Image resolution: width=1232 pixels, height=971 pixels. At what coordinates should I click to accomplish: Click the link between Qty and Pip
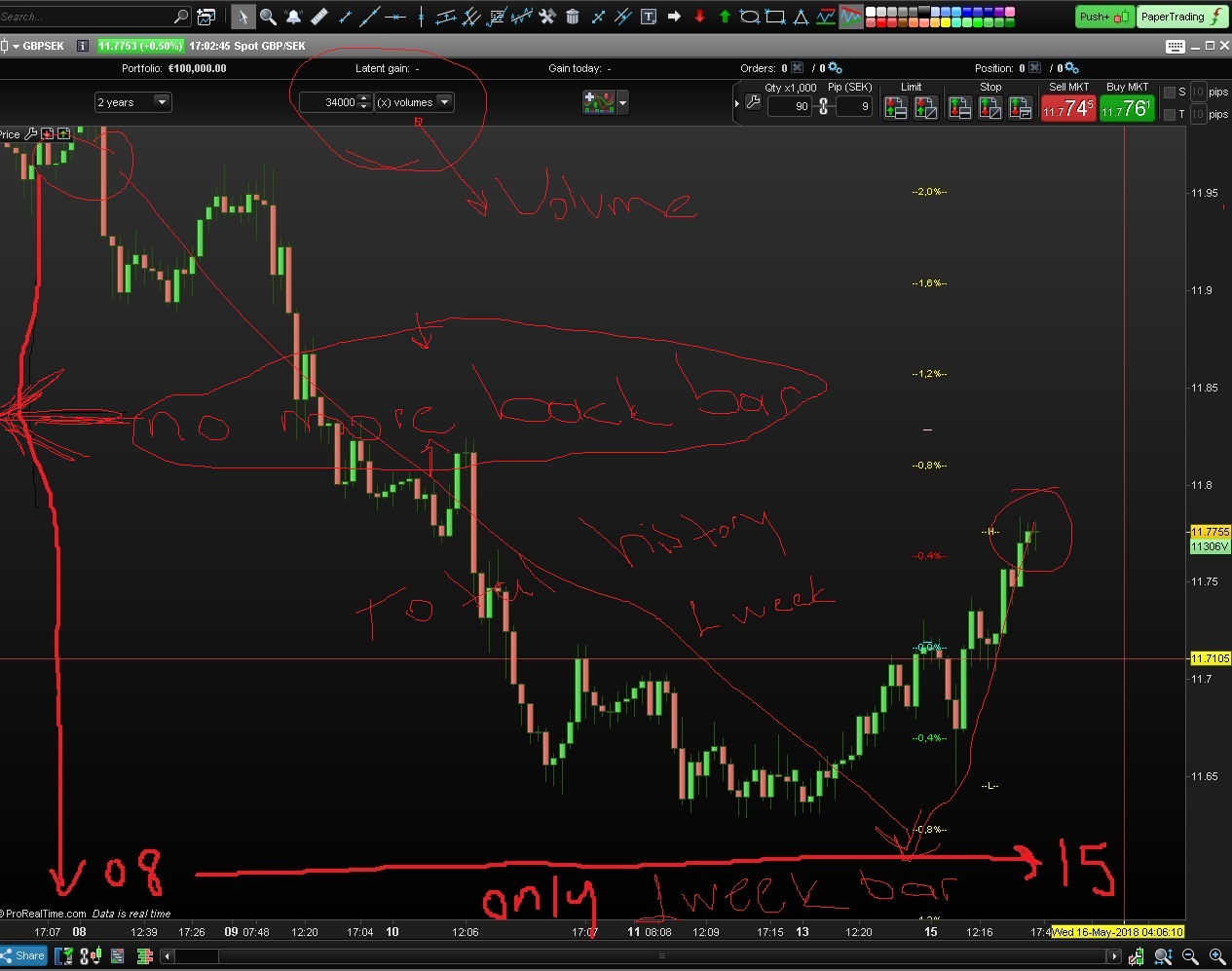[824, 106]
